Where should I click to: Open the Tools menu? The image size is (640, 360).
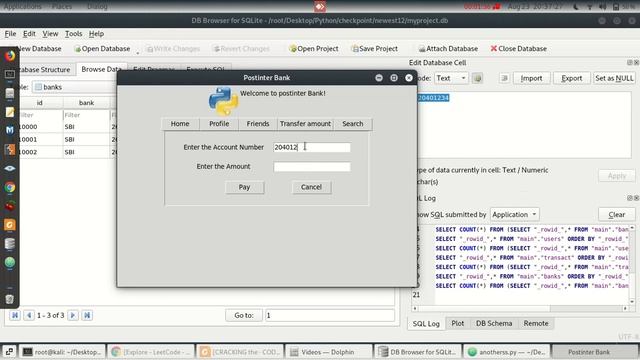(73, 34)
